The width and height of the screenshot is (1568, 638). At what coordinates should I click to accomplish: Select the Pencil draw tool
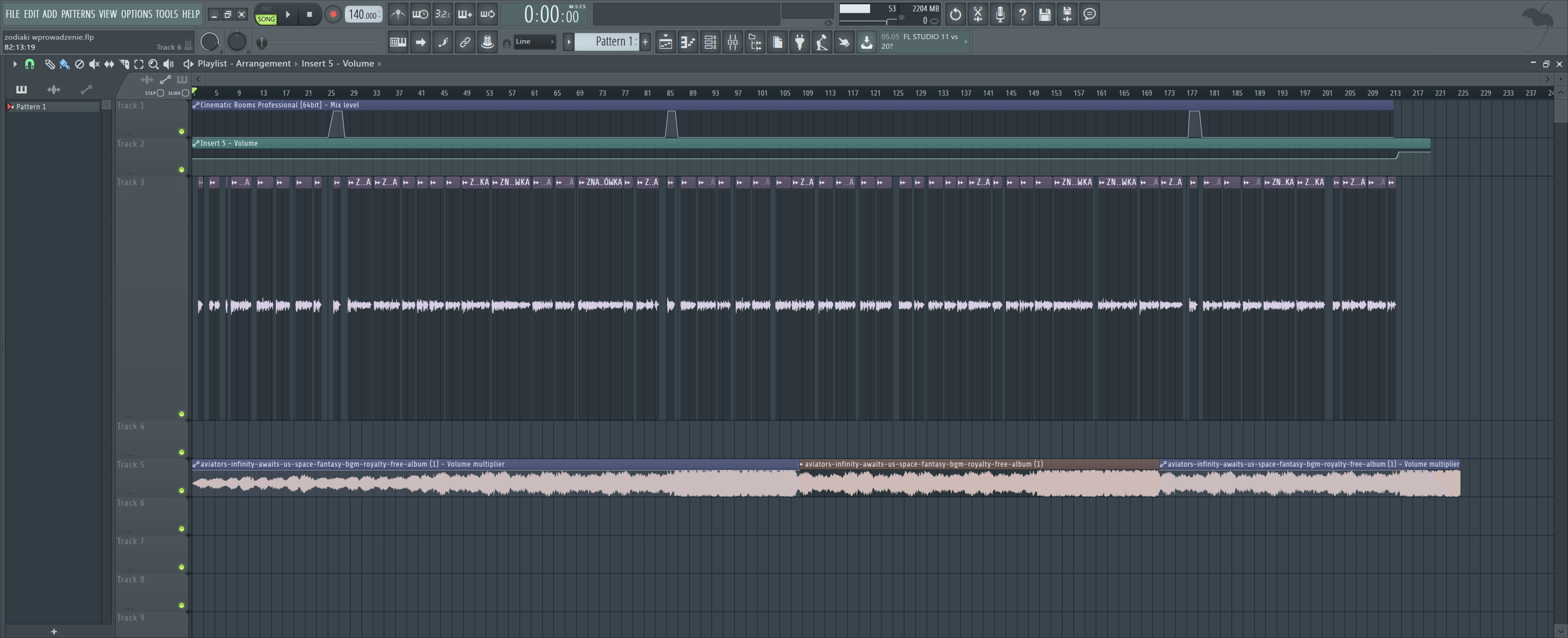coord(50,64)
